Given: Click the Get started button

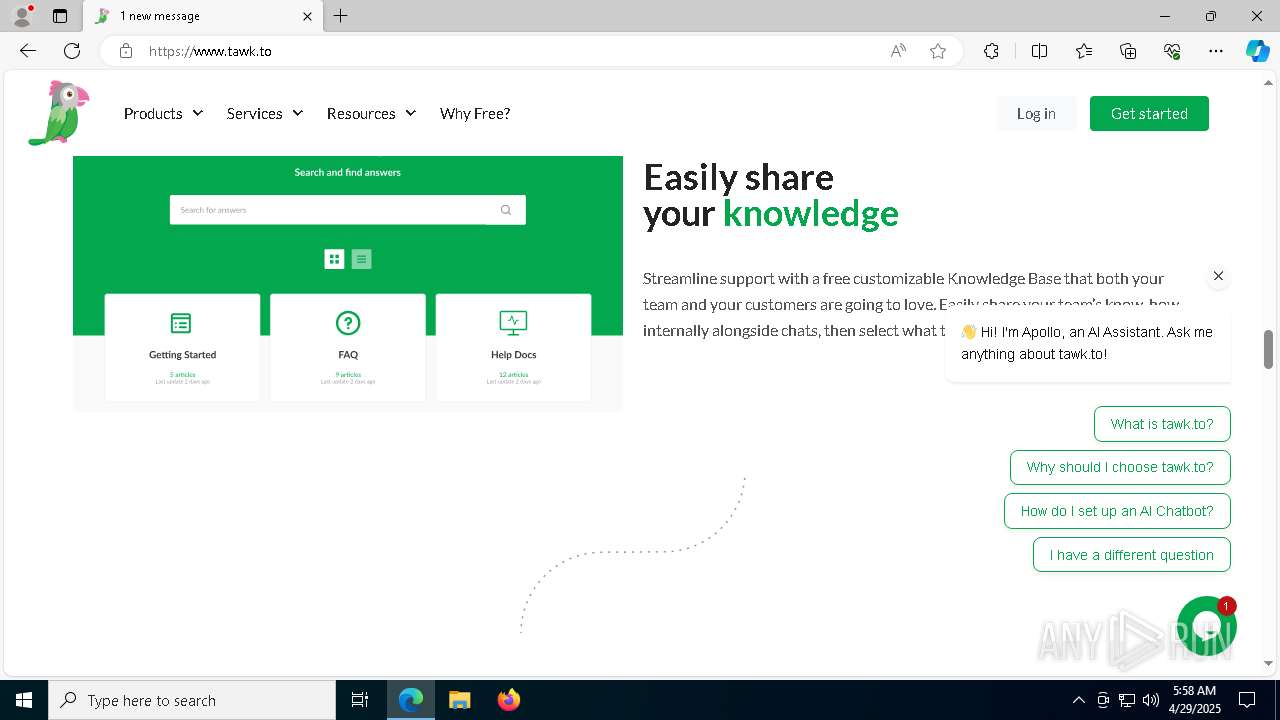Looking at the screenshot, I should click(1149, 113).
